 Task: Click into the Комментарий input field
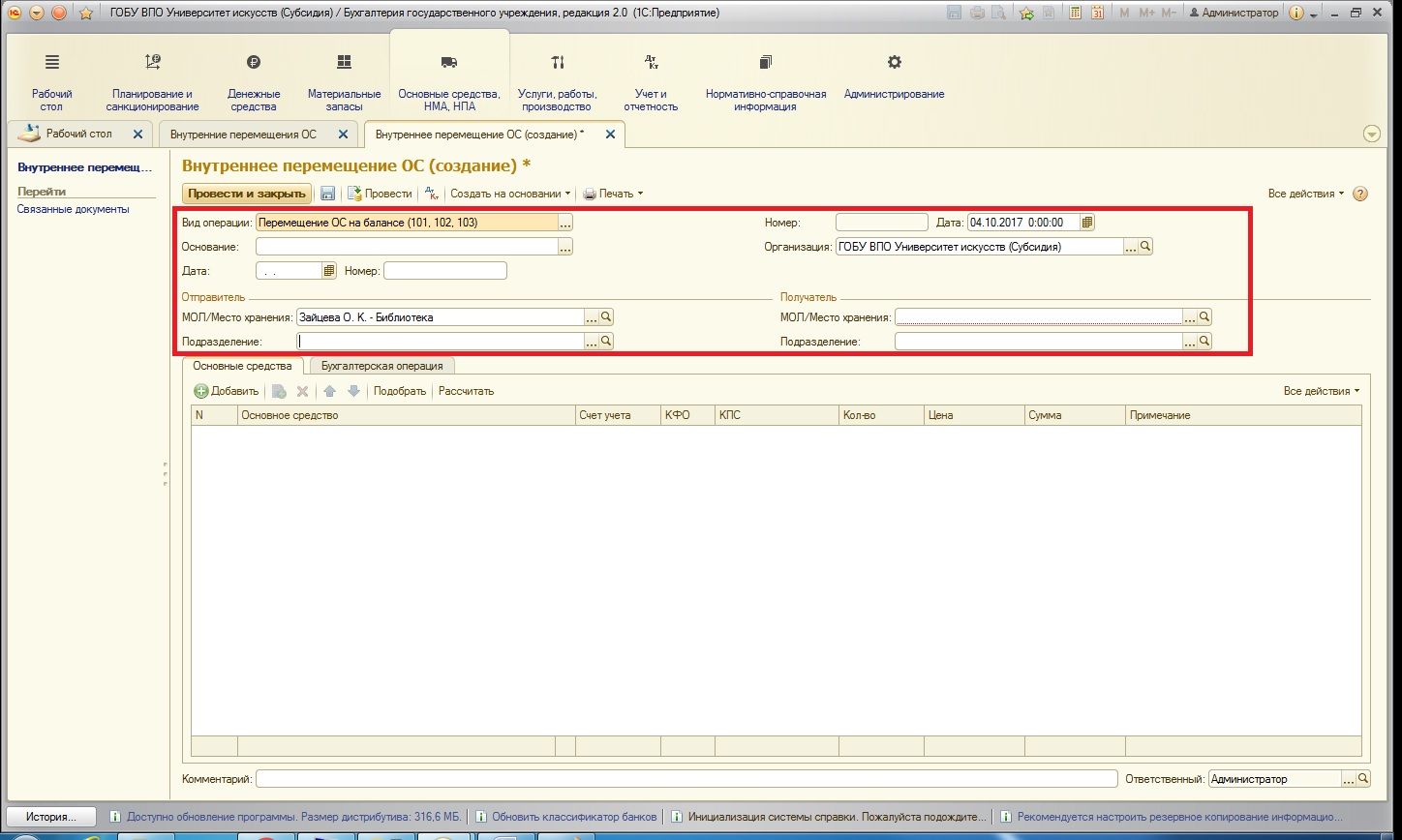(x=686, y=779)
